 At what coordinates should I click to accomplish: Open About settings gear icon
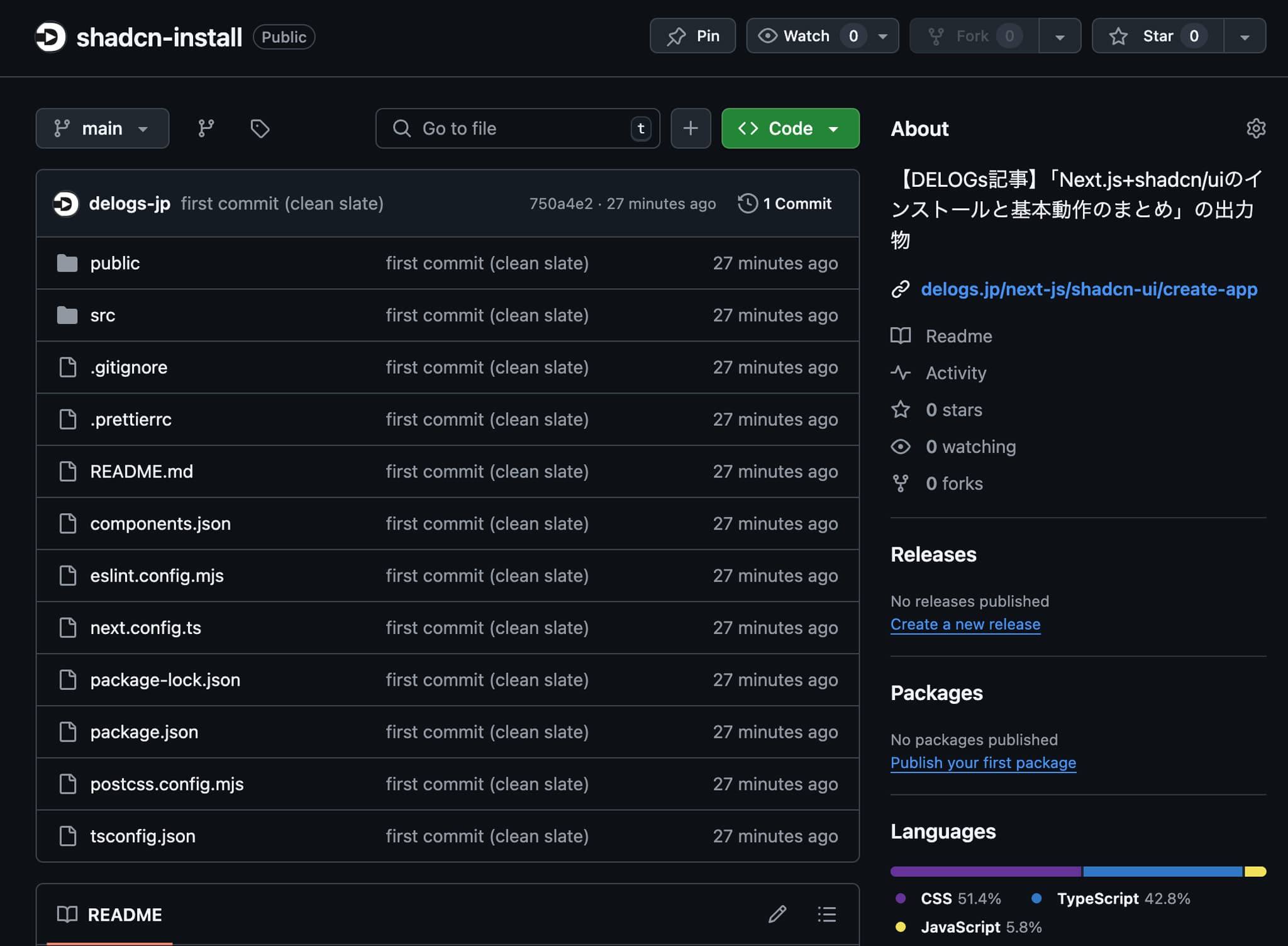(x=1255, y=128)
